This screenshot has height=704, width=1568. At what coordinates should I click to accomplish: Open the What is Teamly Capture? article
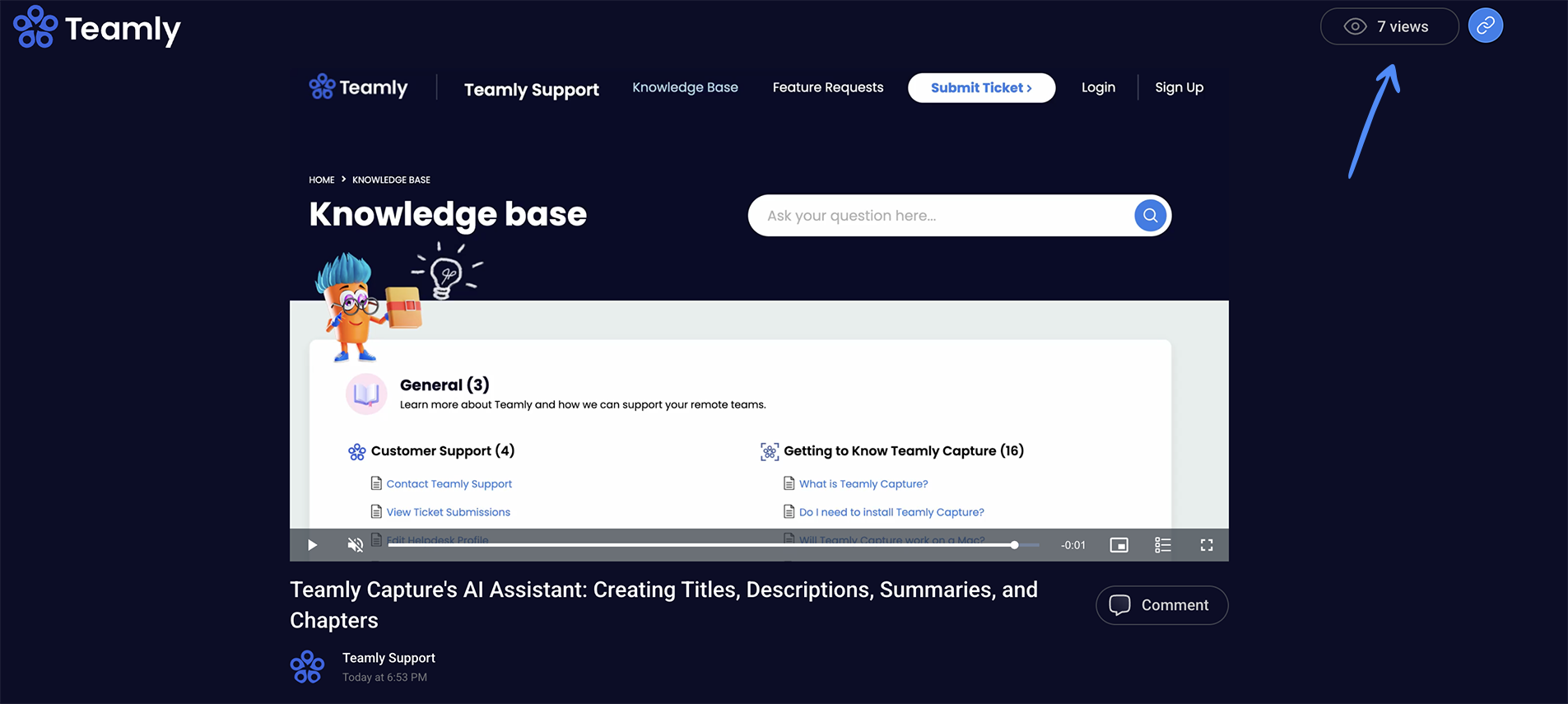(x=863, y=484)
